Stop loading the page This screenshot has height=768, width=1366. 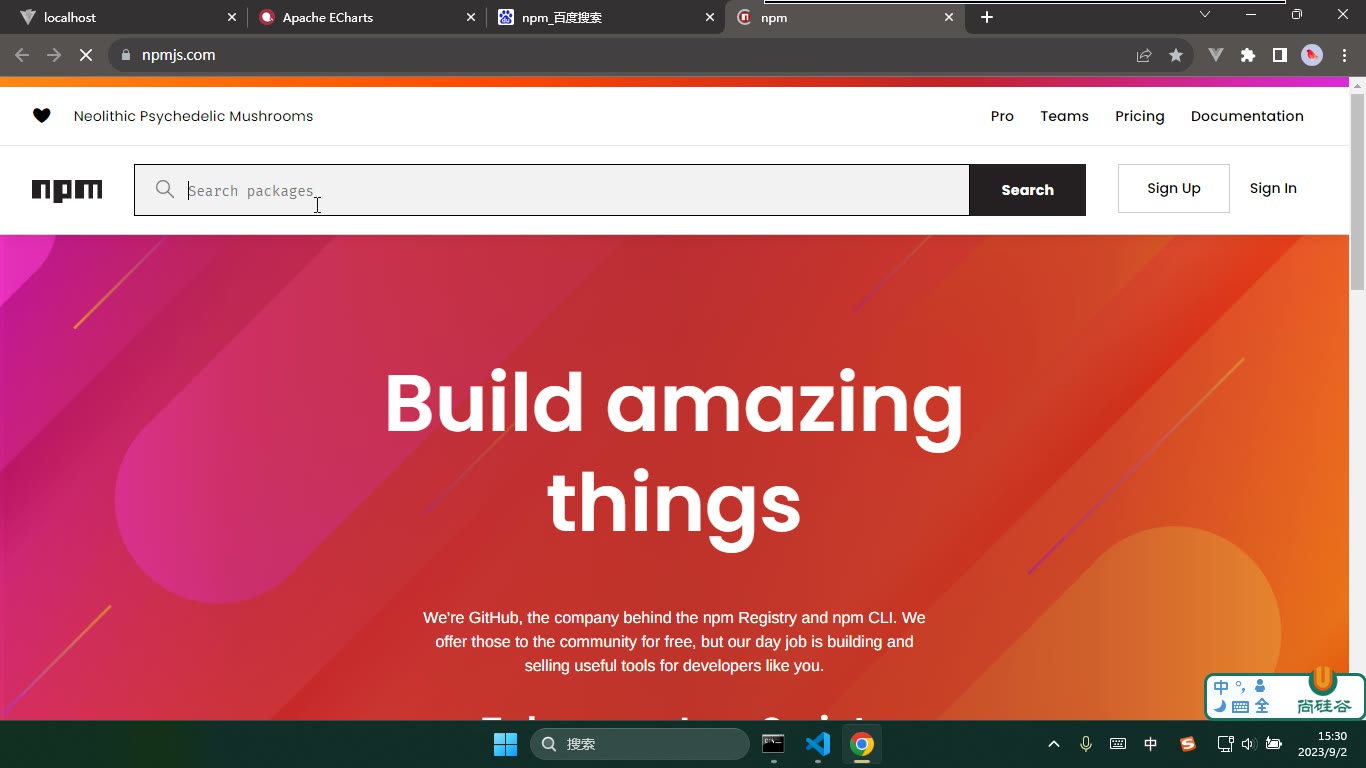click(86, 55)
